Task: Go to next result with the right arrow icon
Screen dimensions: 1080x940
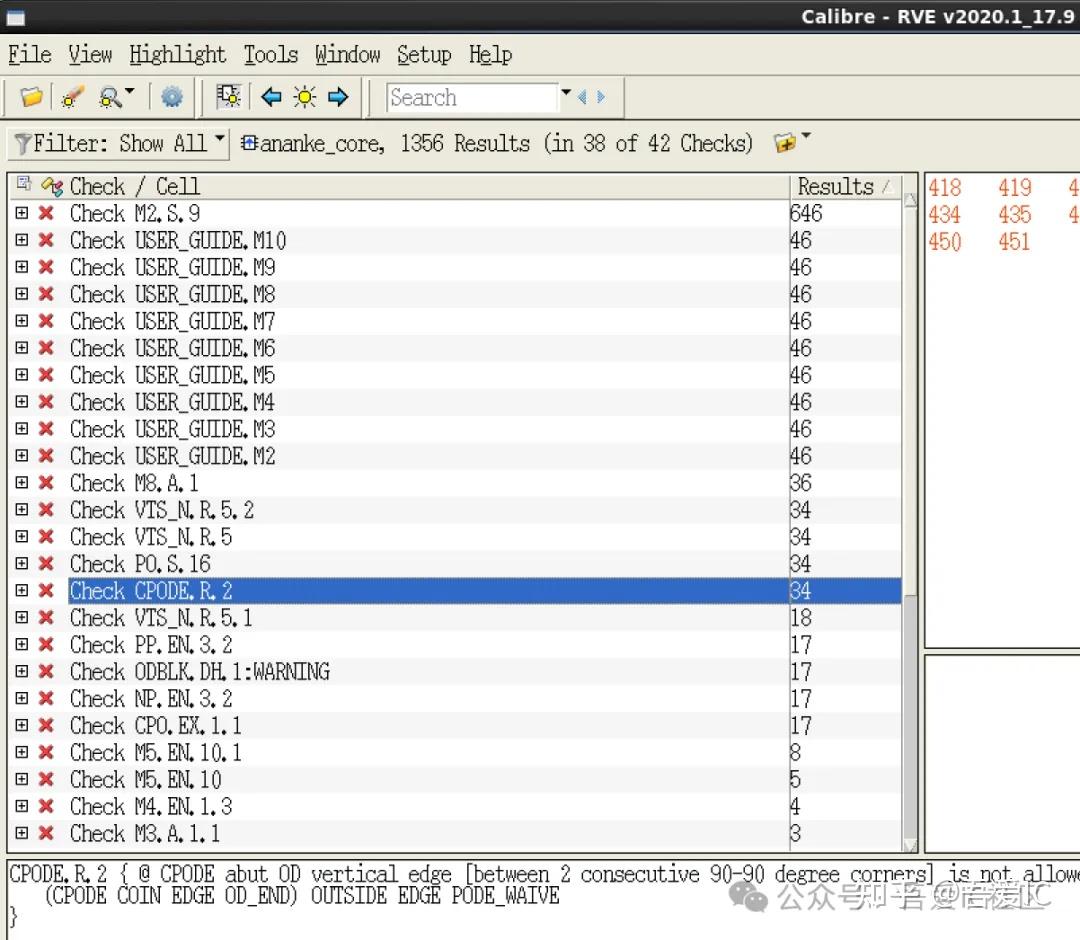Action: [338, 96]
